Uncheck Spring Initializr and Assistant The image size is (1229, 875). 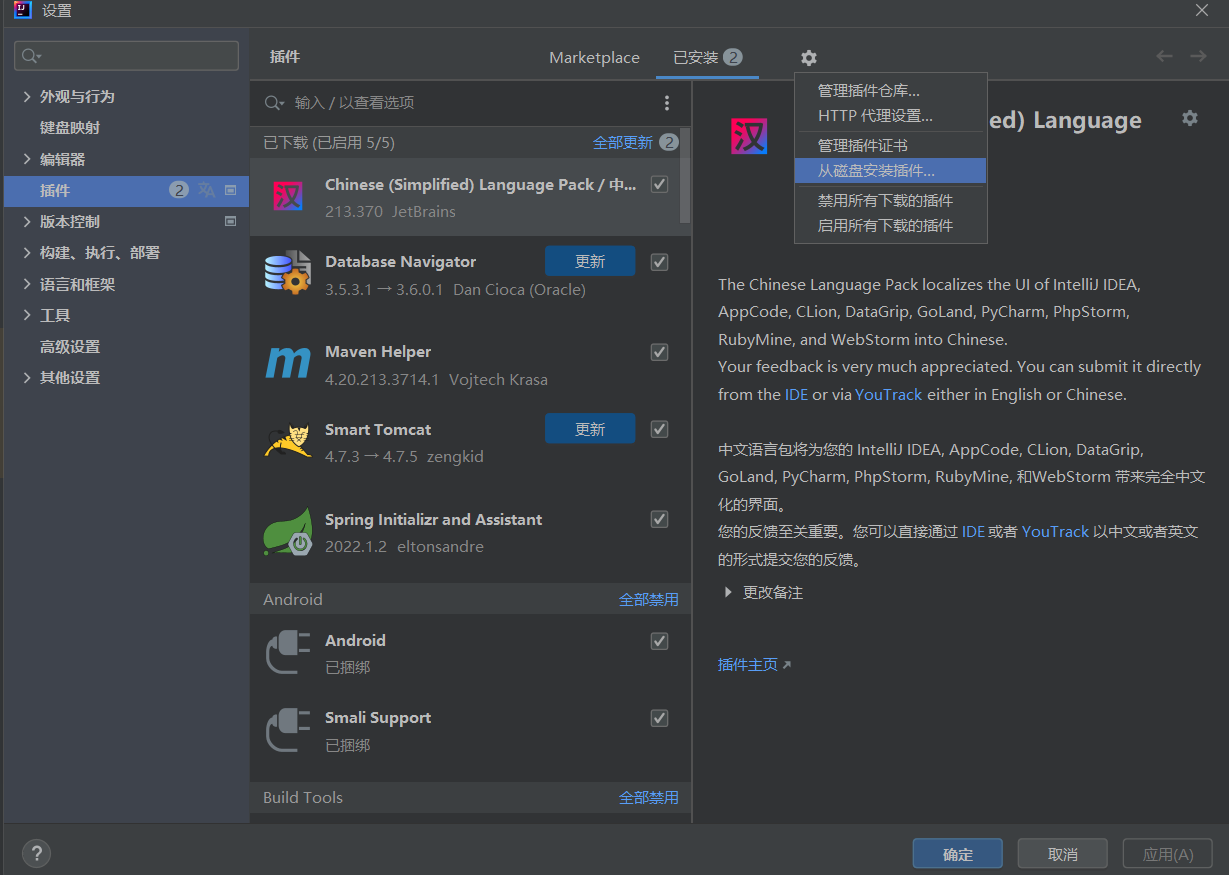tap(659, 519)
